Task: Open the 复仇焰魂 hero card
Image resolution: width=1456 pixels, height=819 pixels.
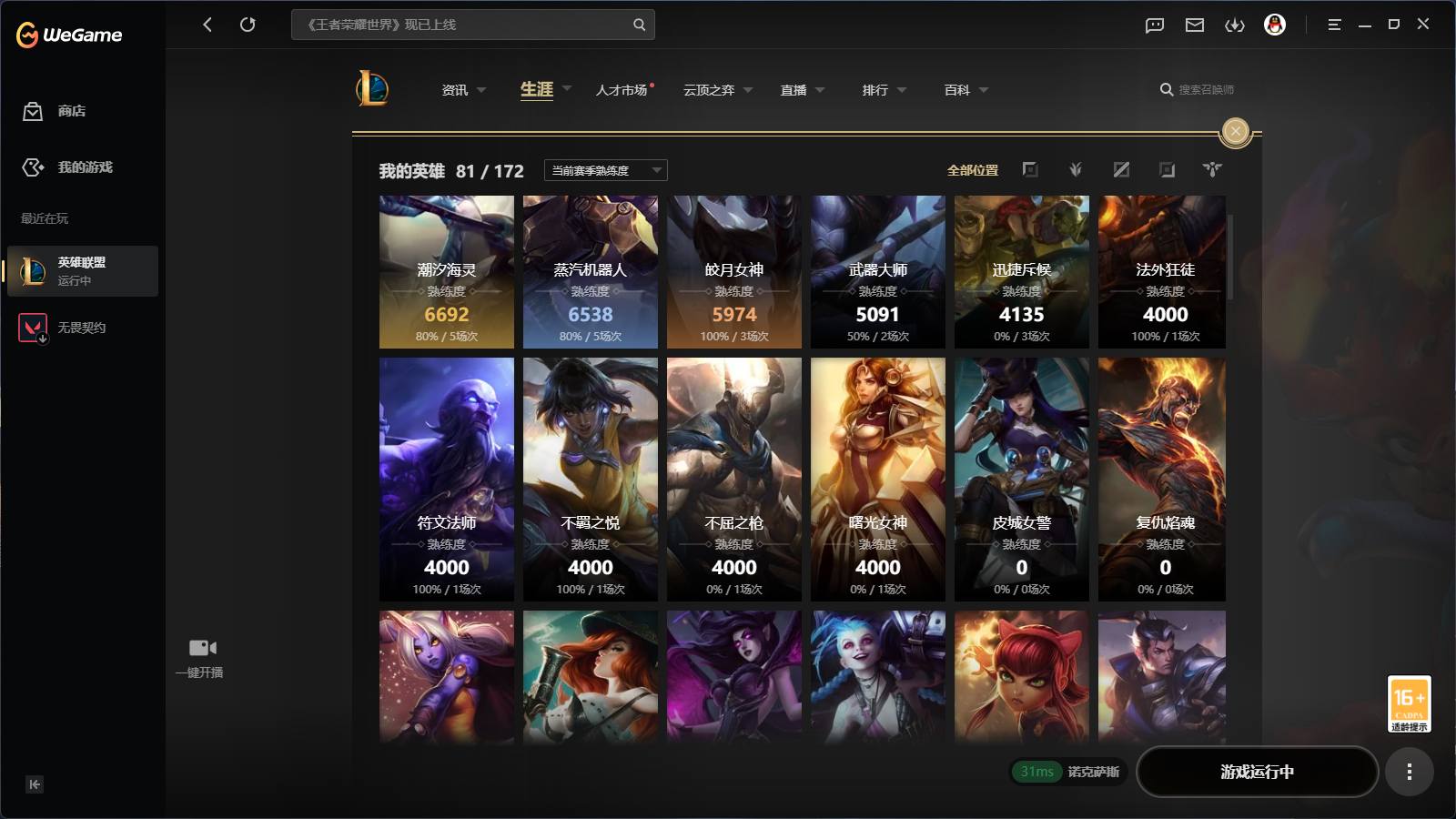Action: (1162, 480)
